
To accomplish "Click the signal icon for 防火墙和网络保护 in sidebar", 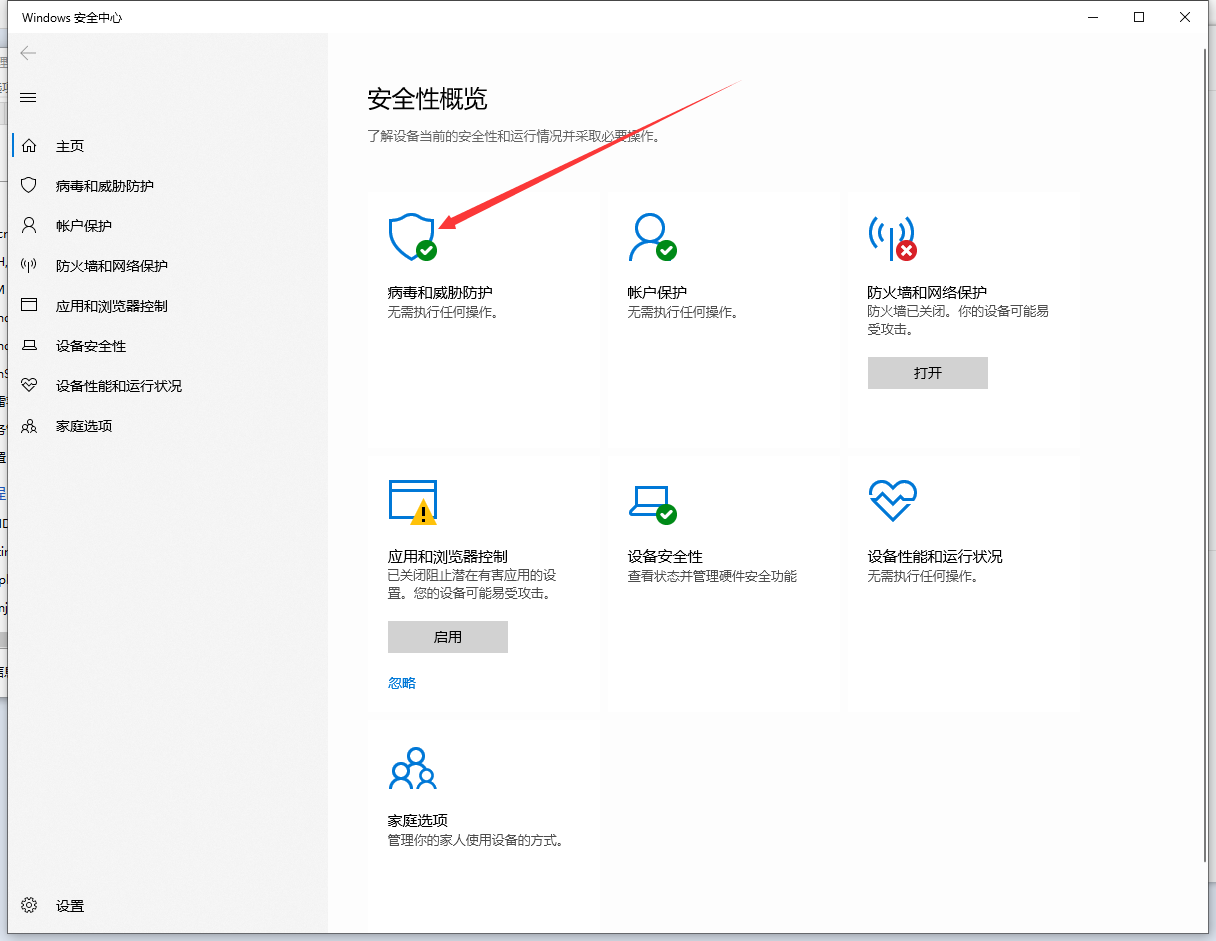I will pos(29,266).
